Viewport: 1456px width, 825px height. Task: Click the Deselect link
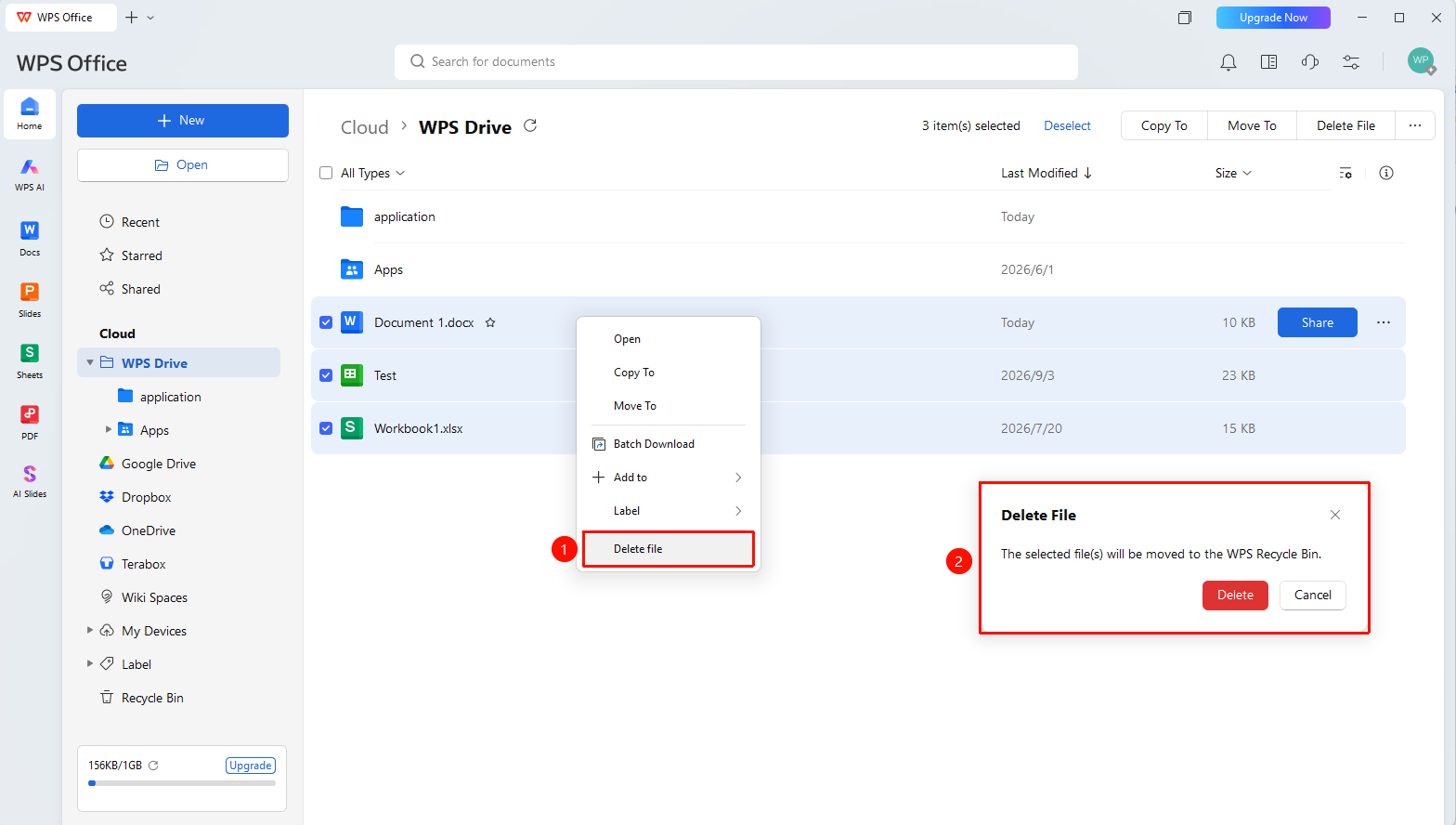click(1067, 125)
